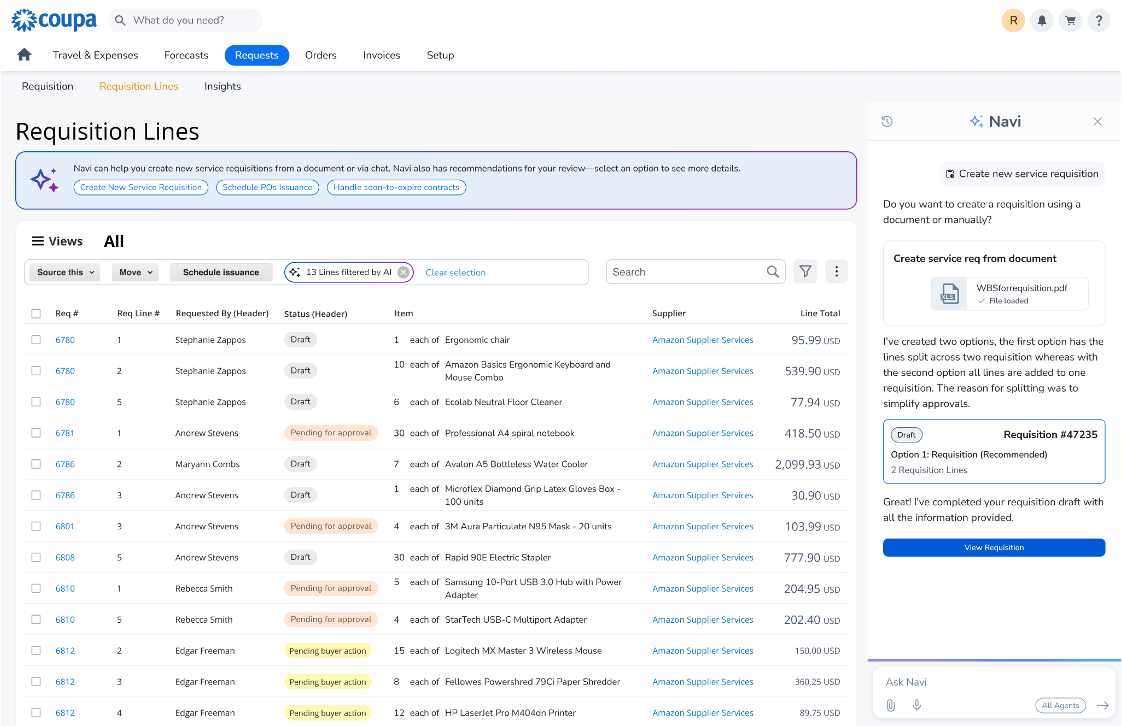Open the Invoices menu

coord(381,55)
